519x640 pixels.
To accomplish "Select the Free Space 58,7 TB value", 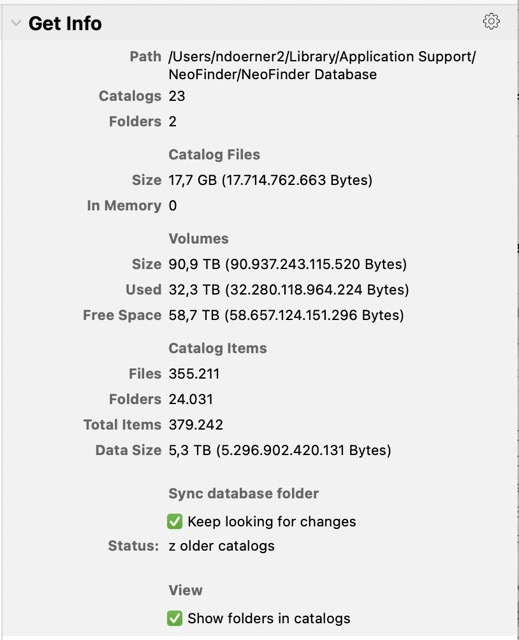I will point(286,315).
